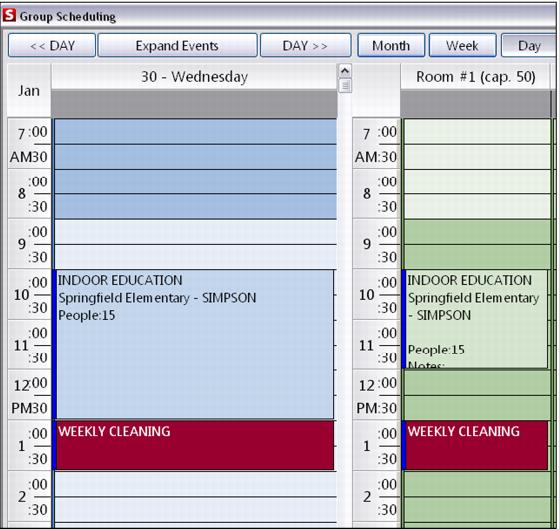Select the 2:00 slot in Room #1

point(477,484)
